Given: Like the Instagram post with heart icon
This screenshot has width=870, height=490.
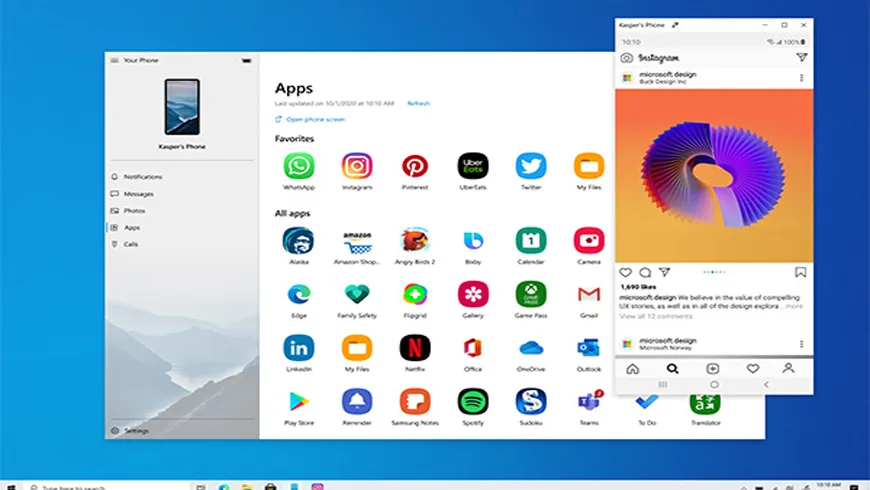Looking at the screenshot, I should tap(625, 272).
